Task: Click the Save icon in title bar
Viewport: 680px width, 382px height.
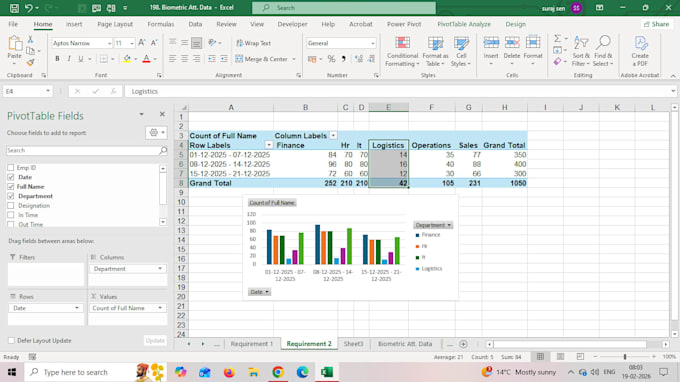Action: (x=14, y=8)
